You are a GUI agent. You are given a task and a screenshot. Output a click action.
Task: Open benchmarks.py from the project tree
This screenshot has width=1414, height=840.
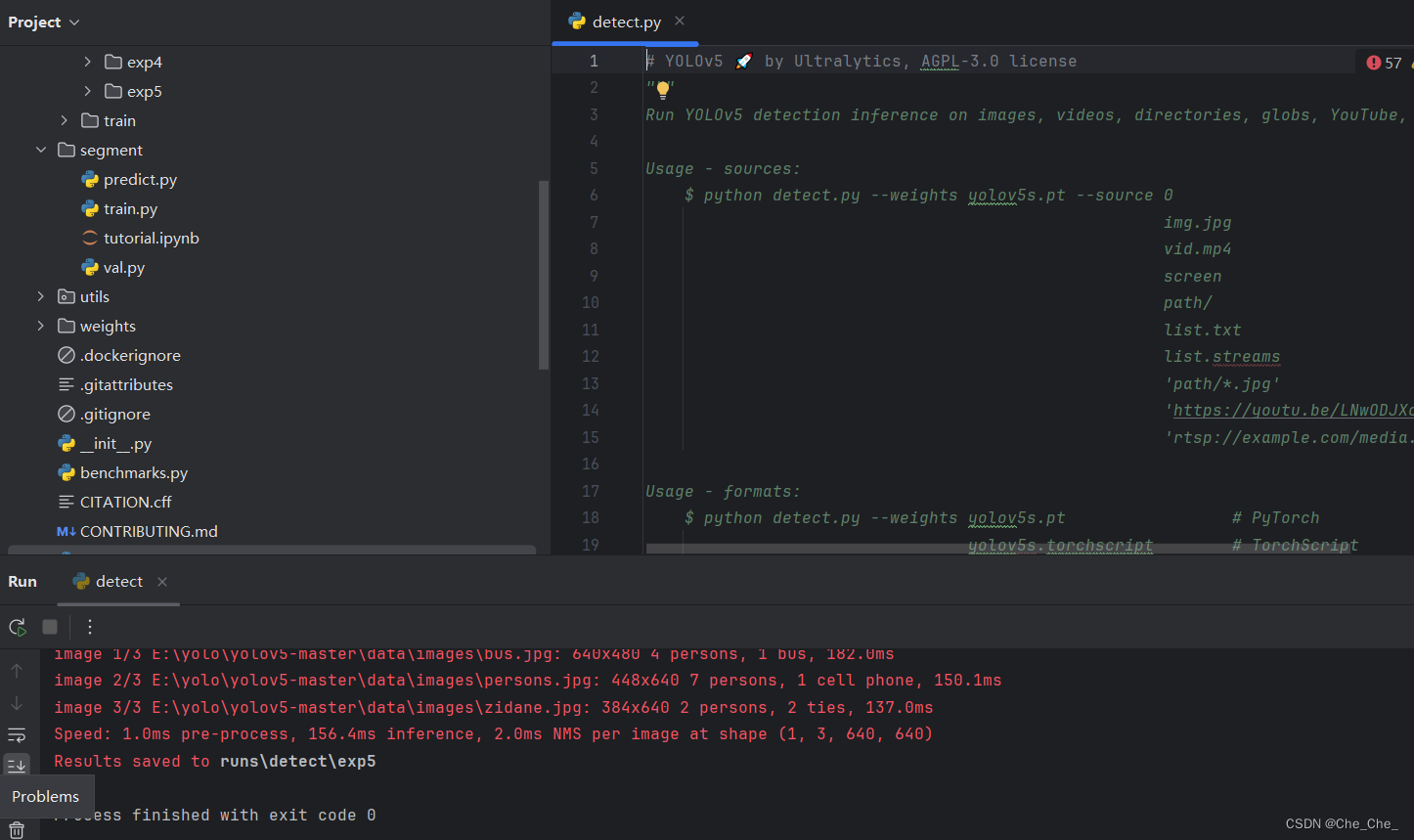[x=133, y=472]
